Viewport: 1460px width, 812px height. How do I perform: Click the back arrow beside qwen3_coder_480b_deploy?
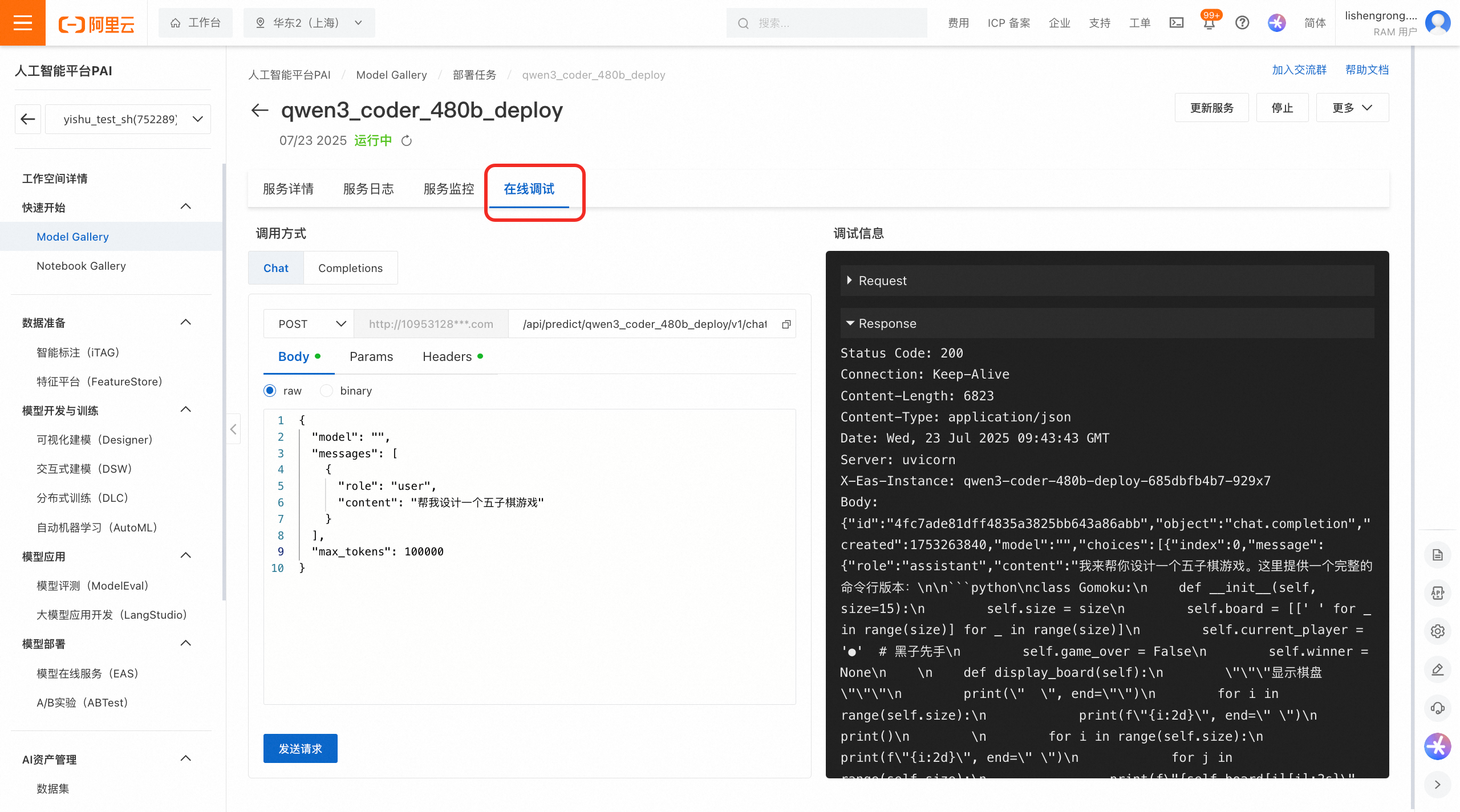tap(259, 110)
